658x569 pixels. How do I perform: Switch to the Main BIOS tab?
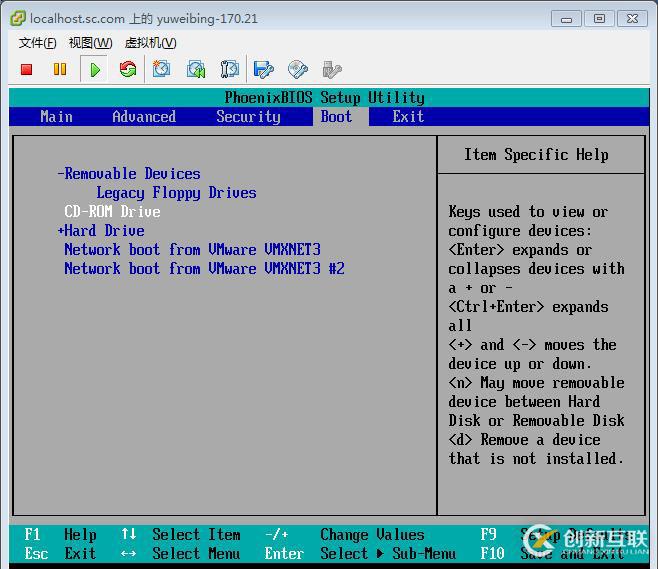point(57,117)
